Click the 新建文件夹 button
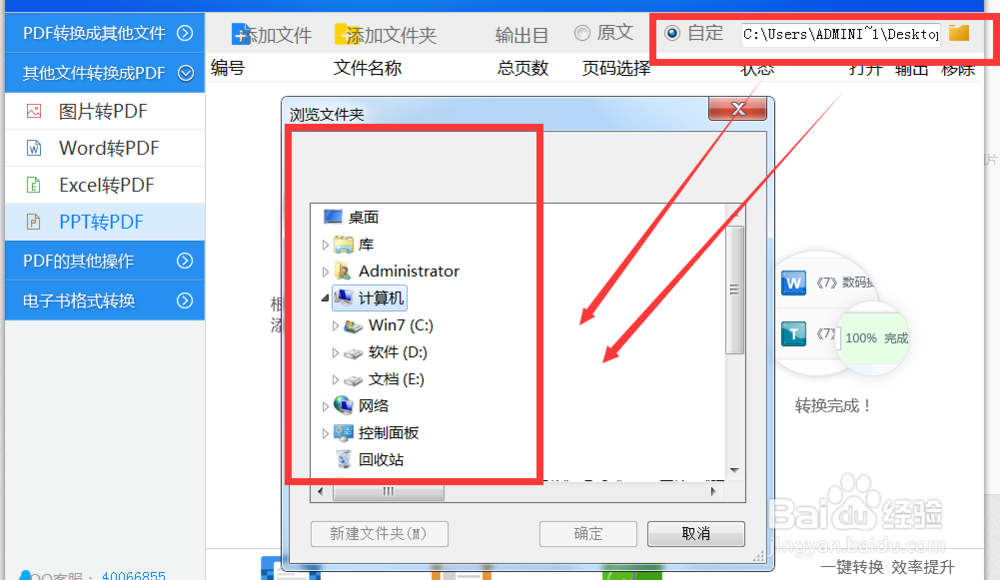 379,533
